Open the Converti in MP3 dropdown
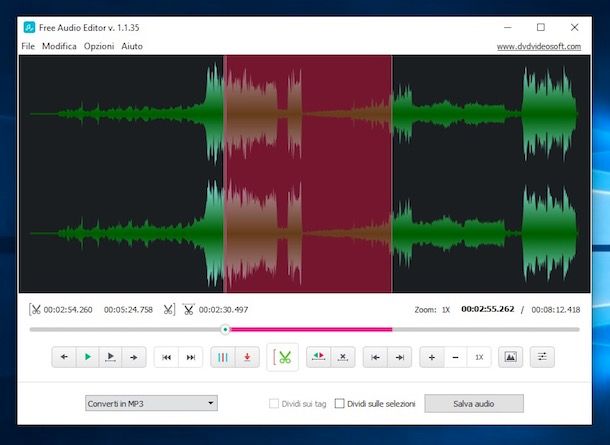610x445 pixels. 151,403
